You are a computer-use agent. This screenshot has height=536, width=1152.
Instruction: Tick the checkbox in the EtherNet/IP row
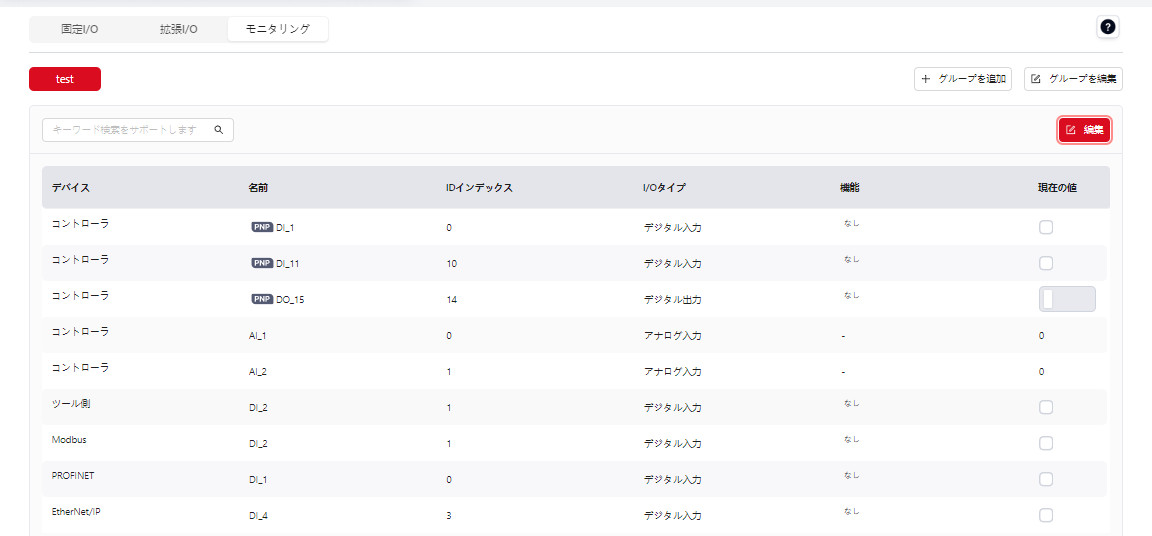click(1046, 515)
